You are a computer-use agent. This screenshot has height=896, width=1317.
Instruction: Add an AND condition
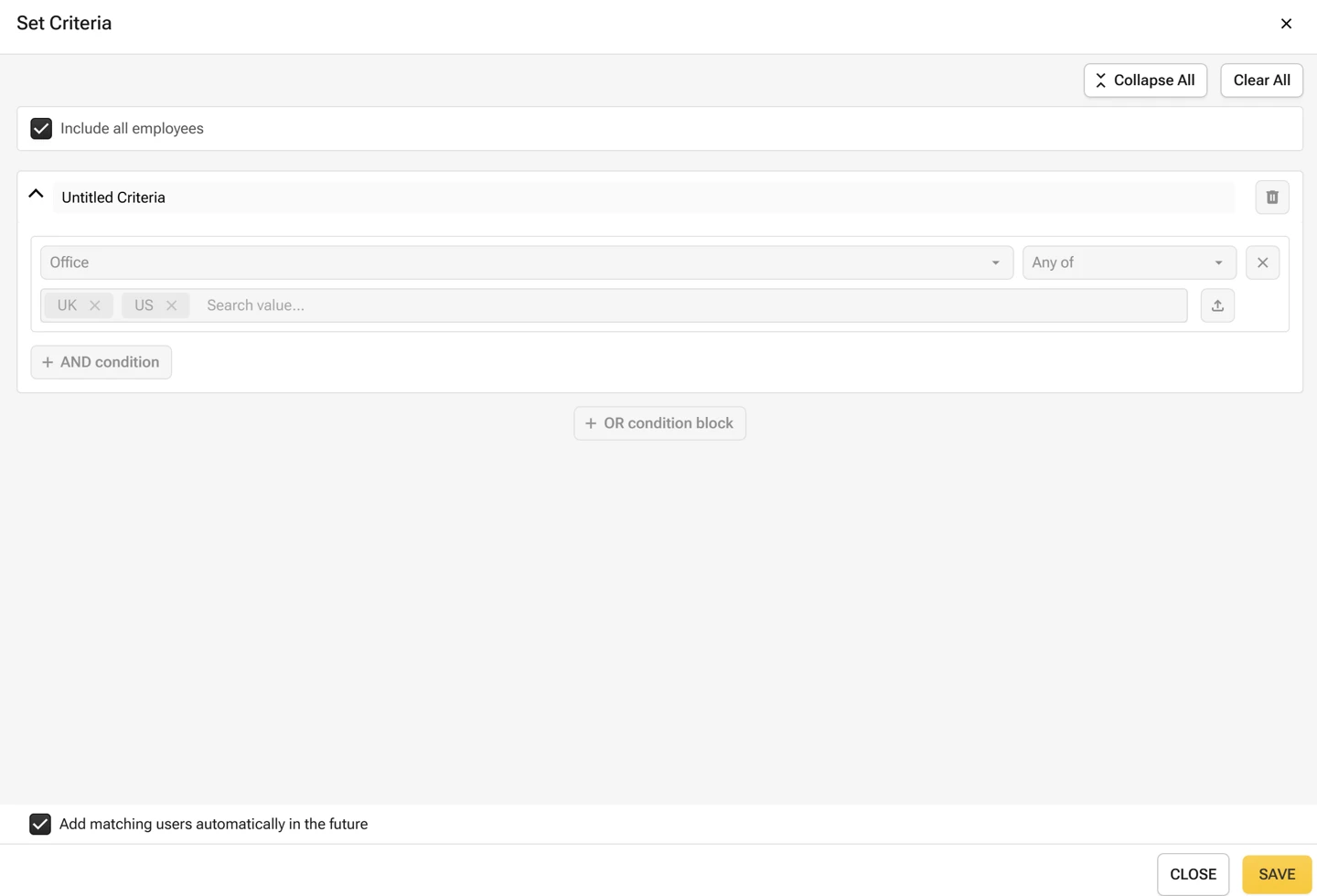tap(101, 362)
